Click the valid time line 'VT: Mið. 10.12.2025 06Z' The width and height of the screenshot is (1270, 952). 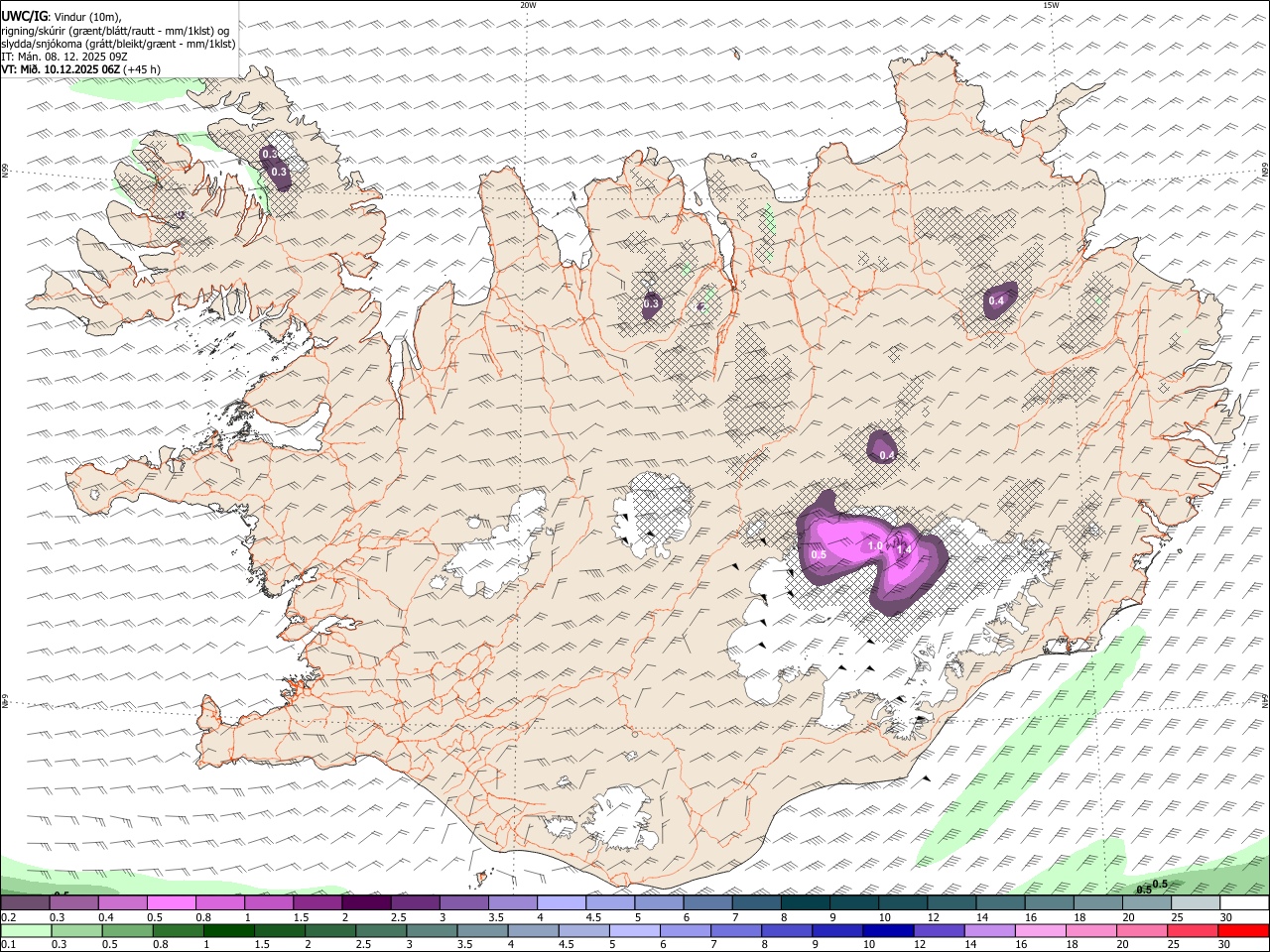point(62,68)
